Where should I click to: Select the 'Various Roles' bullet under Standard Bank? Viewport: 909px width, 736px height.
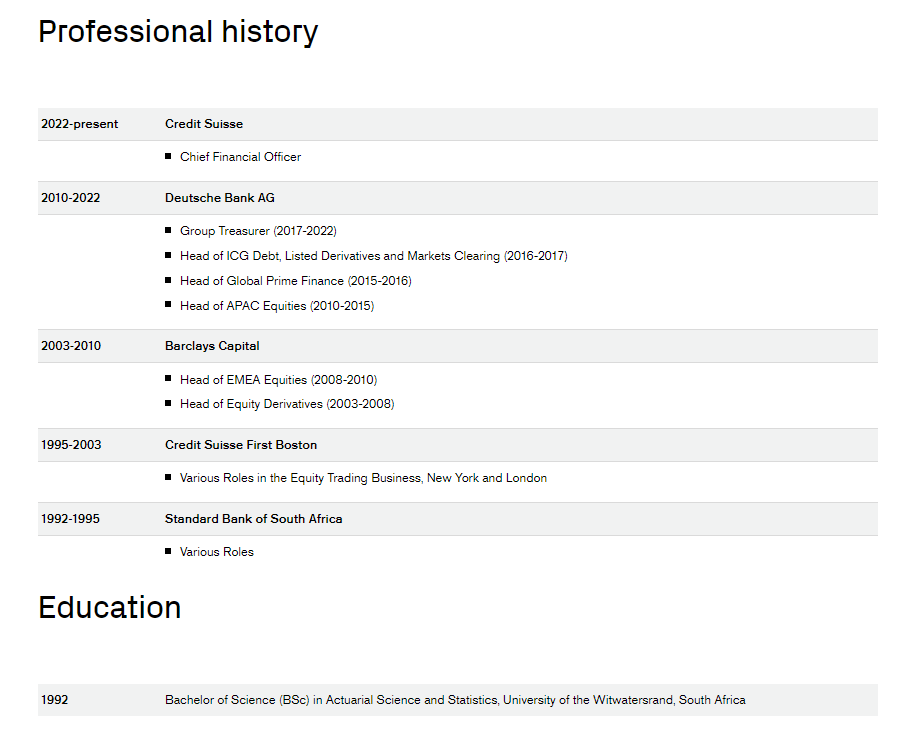point(217,552)
